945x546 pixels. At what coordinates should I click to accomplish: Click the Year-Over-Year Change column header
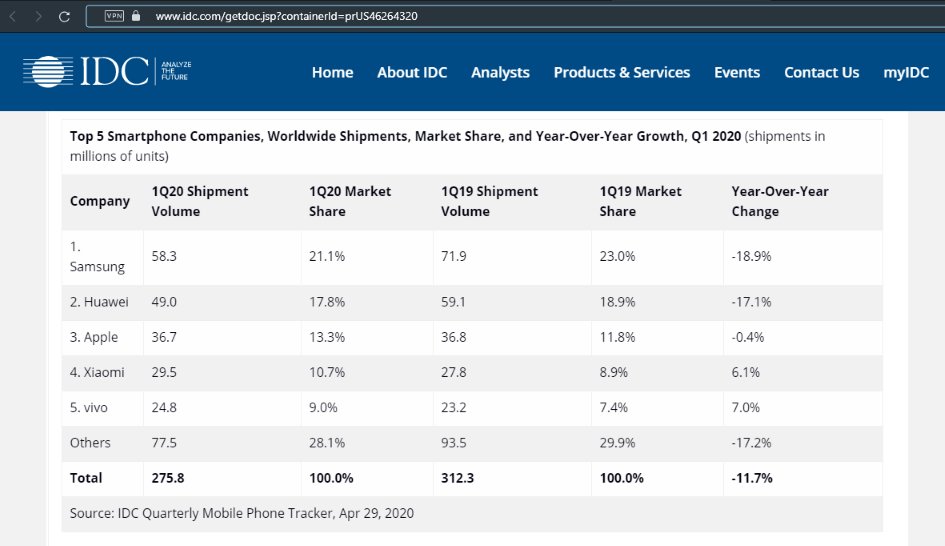pyautogui.click(x=780, y=201)
